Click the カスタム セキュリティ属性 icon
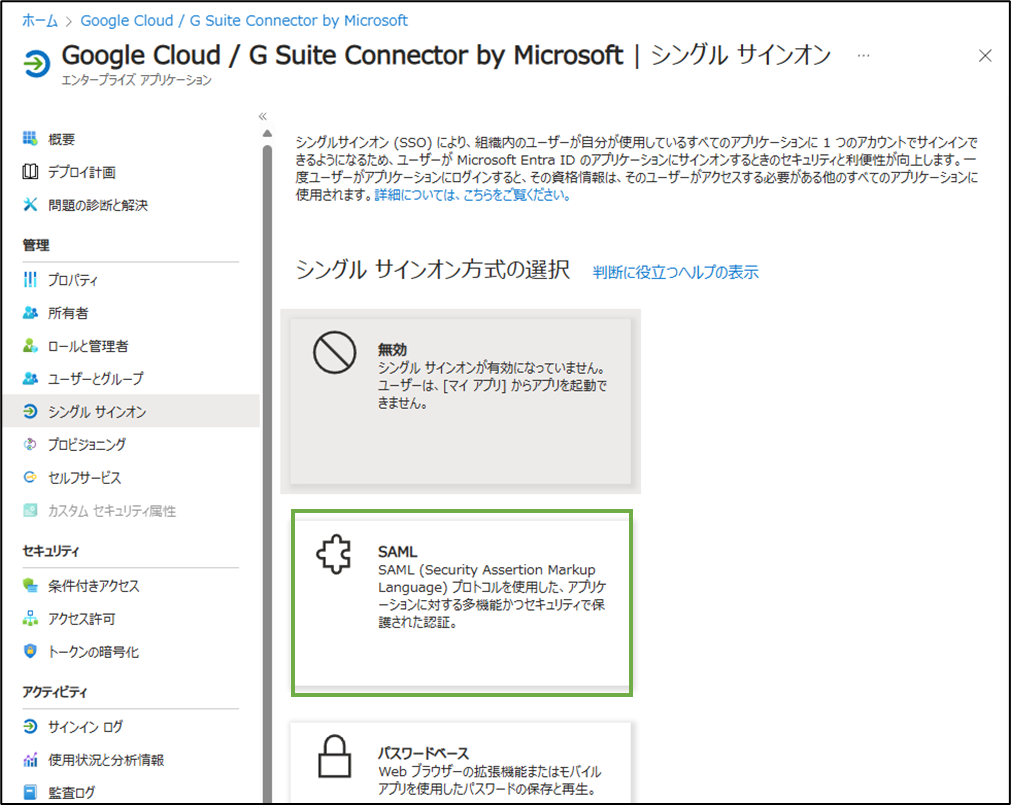This screenshot has height=805, width=1011. [30, 510]
